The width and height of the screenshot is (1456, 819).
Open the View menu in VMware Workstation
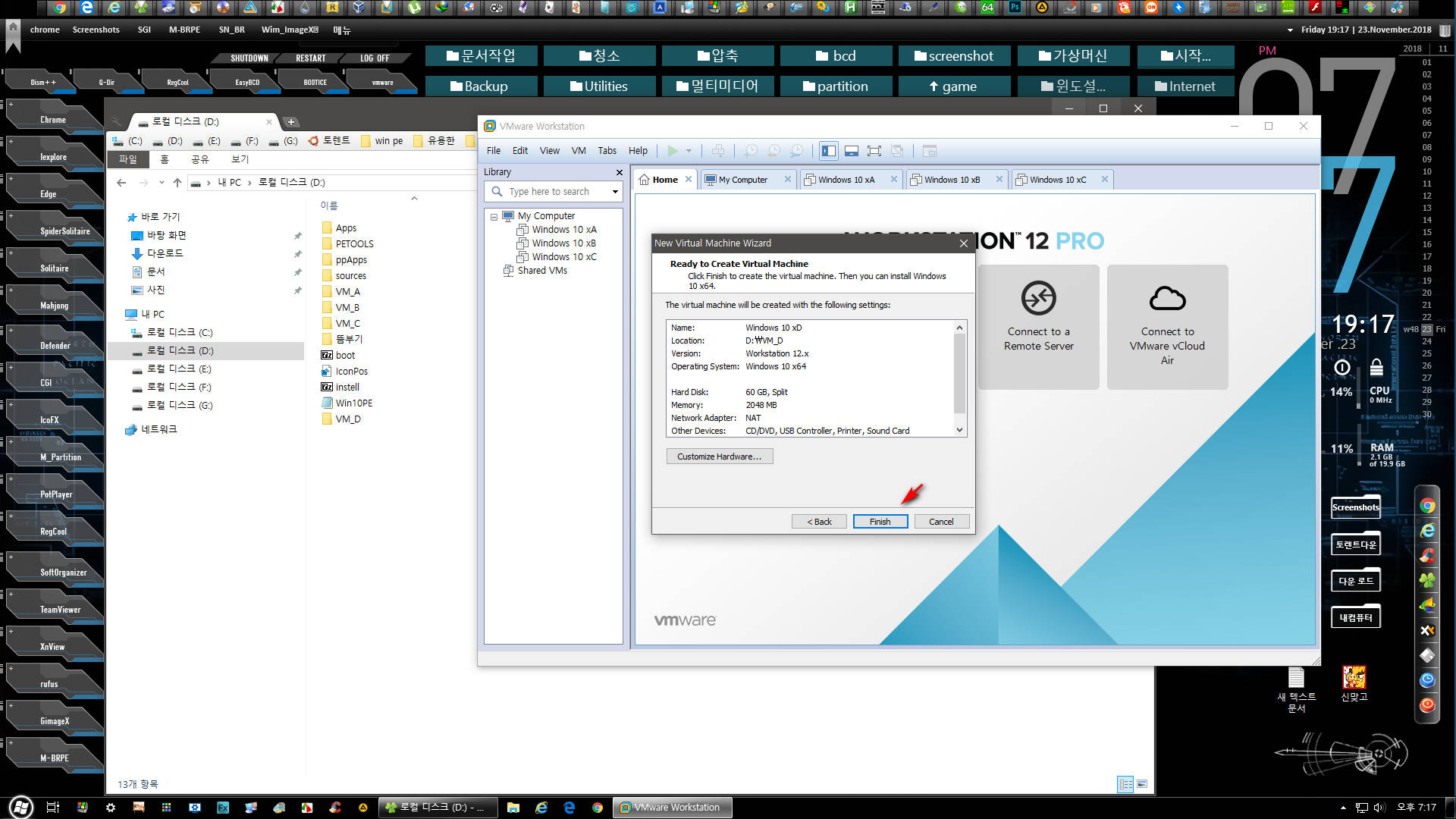[550, 151]
